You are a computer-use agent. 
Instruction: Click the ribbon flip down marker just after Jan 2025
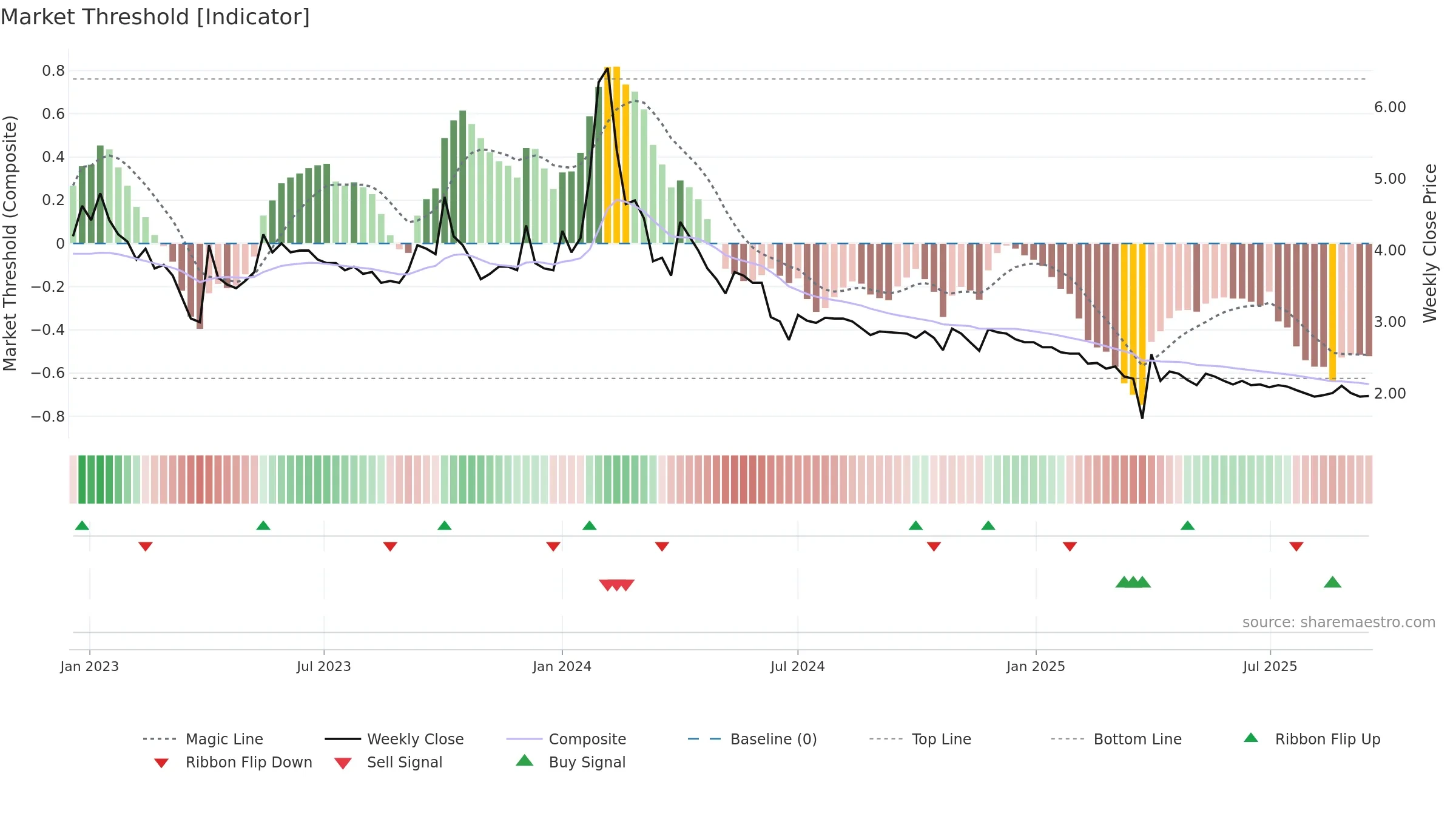1070,547
